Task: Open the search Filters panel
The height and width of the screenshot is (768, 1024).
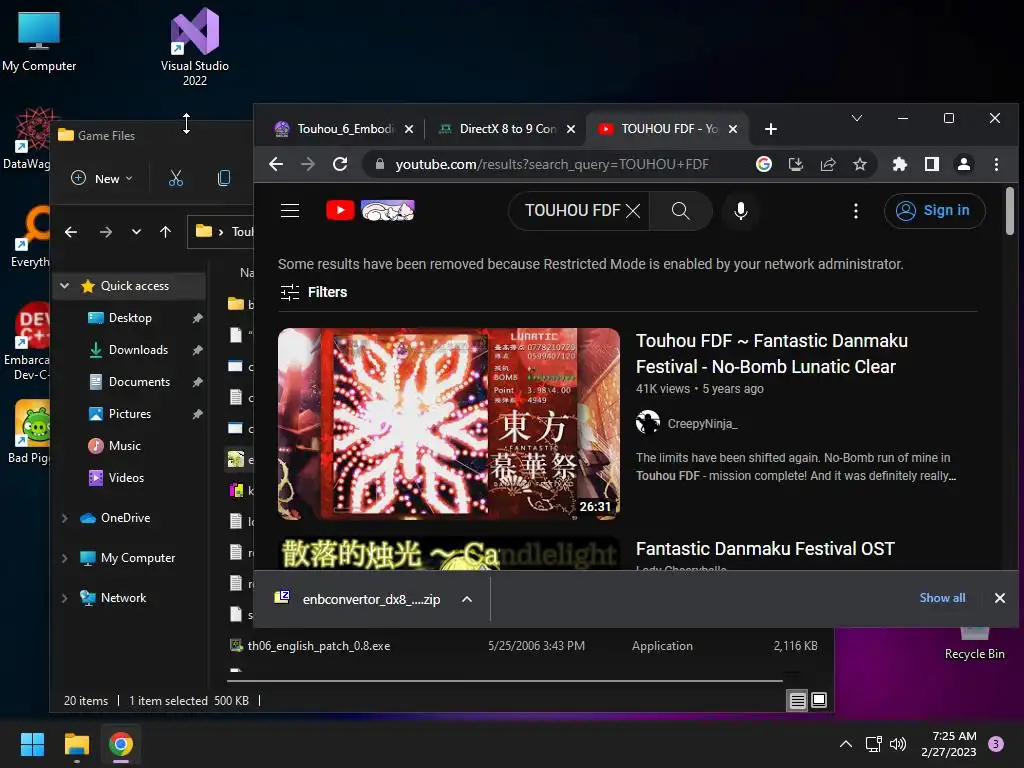Action: click(313, 292)
